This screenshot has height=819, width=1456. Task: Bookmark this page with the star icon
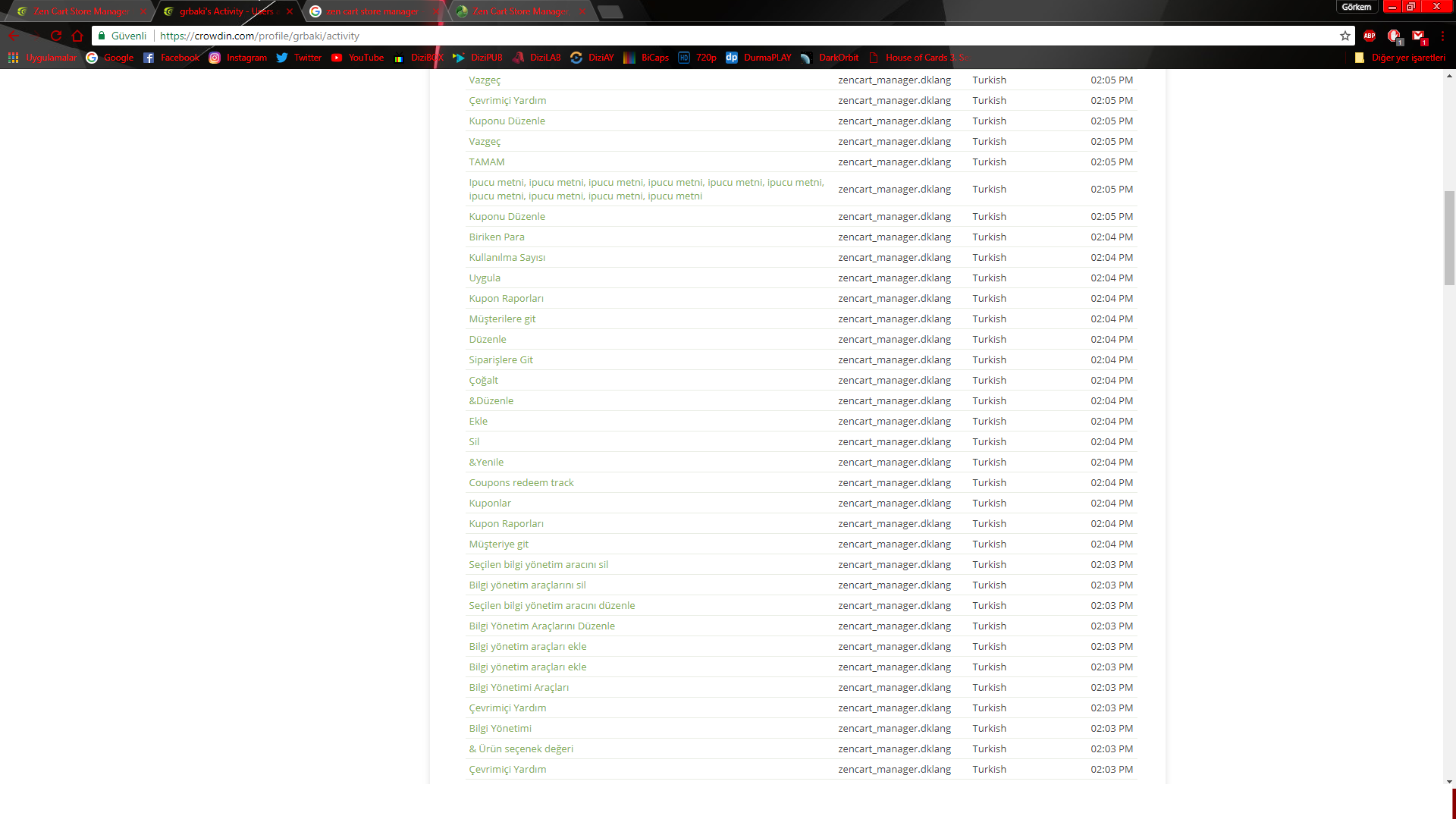1345,36
